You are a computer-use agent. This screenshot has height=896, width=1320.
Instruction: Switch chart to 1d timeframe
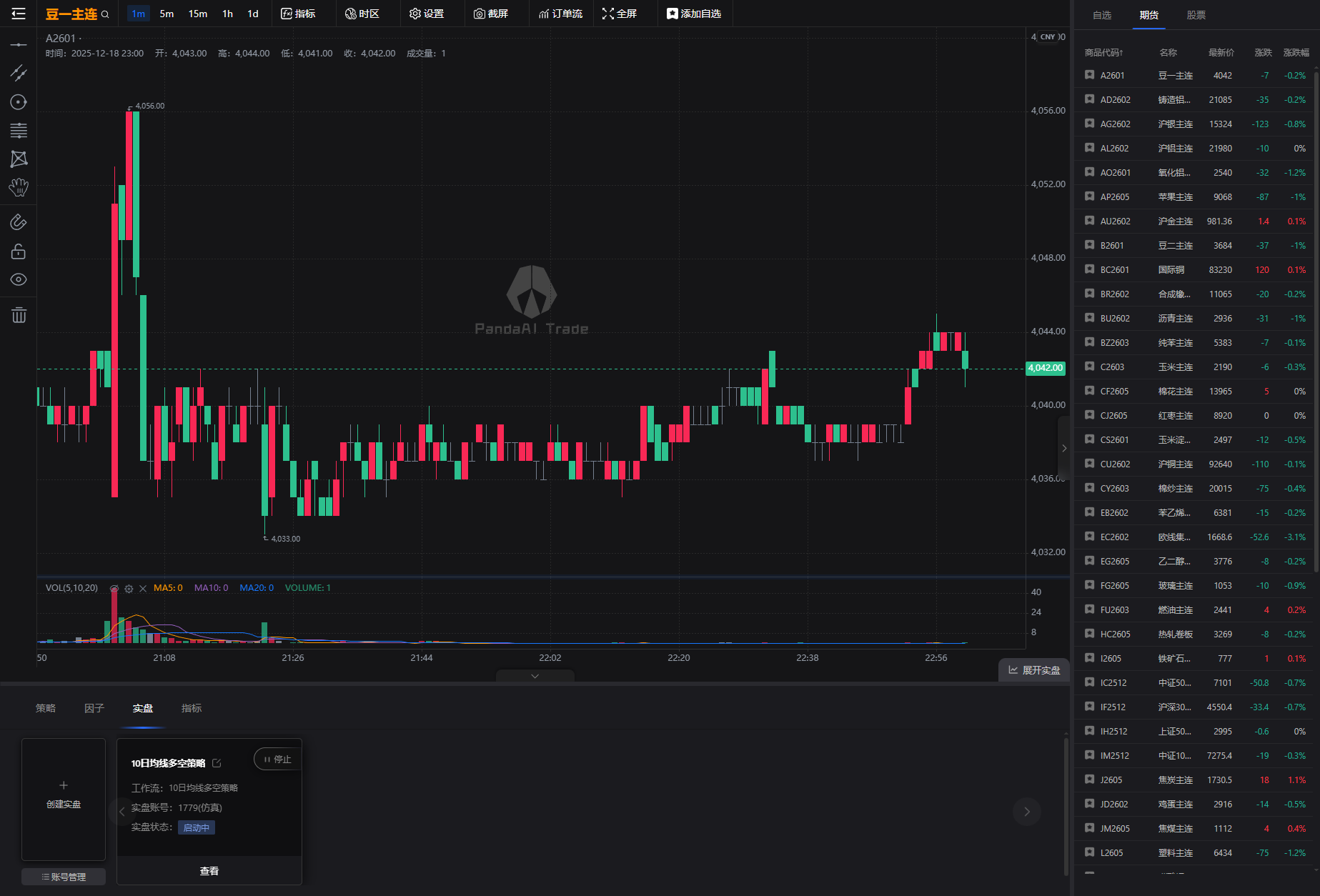(x=253, y=14)
